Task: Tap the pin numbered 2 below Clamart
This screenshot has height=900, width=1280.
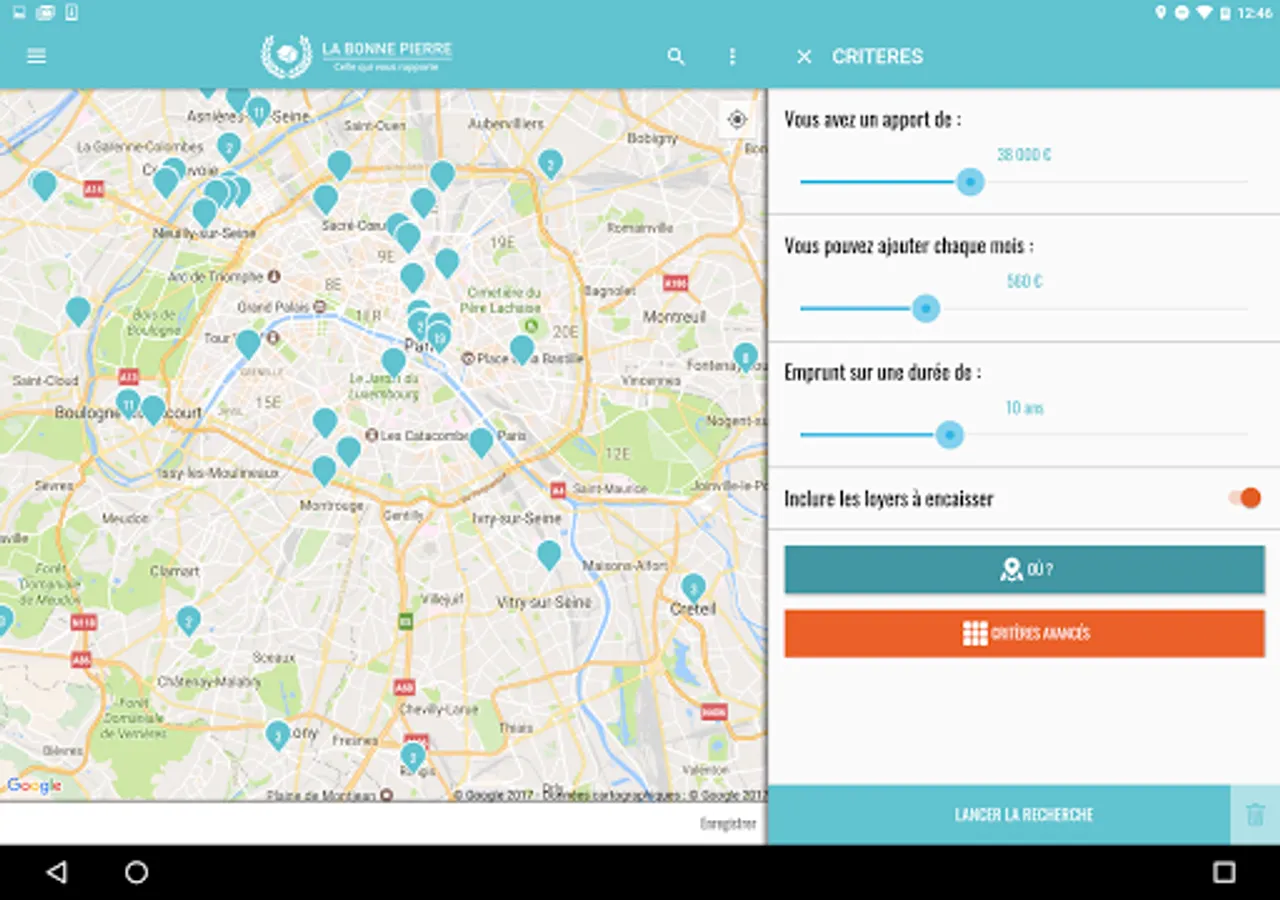Action: (x=188, y=621)
